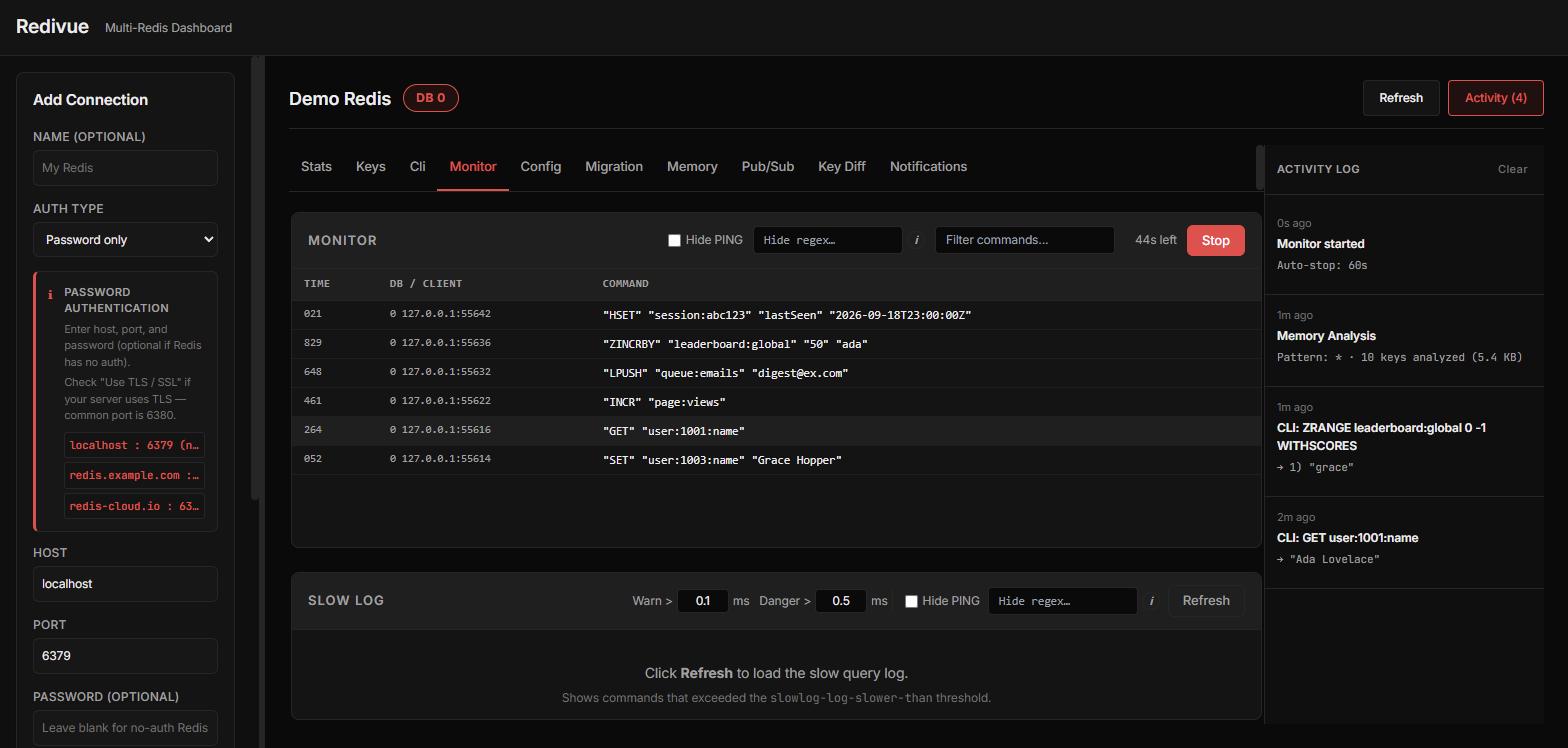Switch to the Memory tab
This screenshot has width=1568, height=748.
(692, 167)
